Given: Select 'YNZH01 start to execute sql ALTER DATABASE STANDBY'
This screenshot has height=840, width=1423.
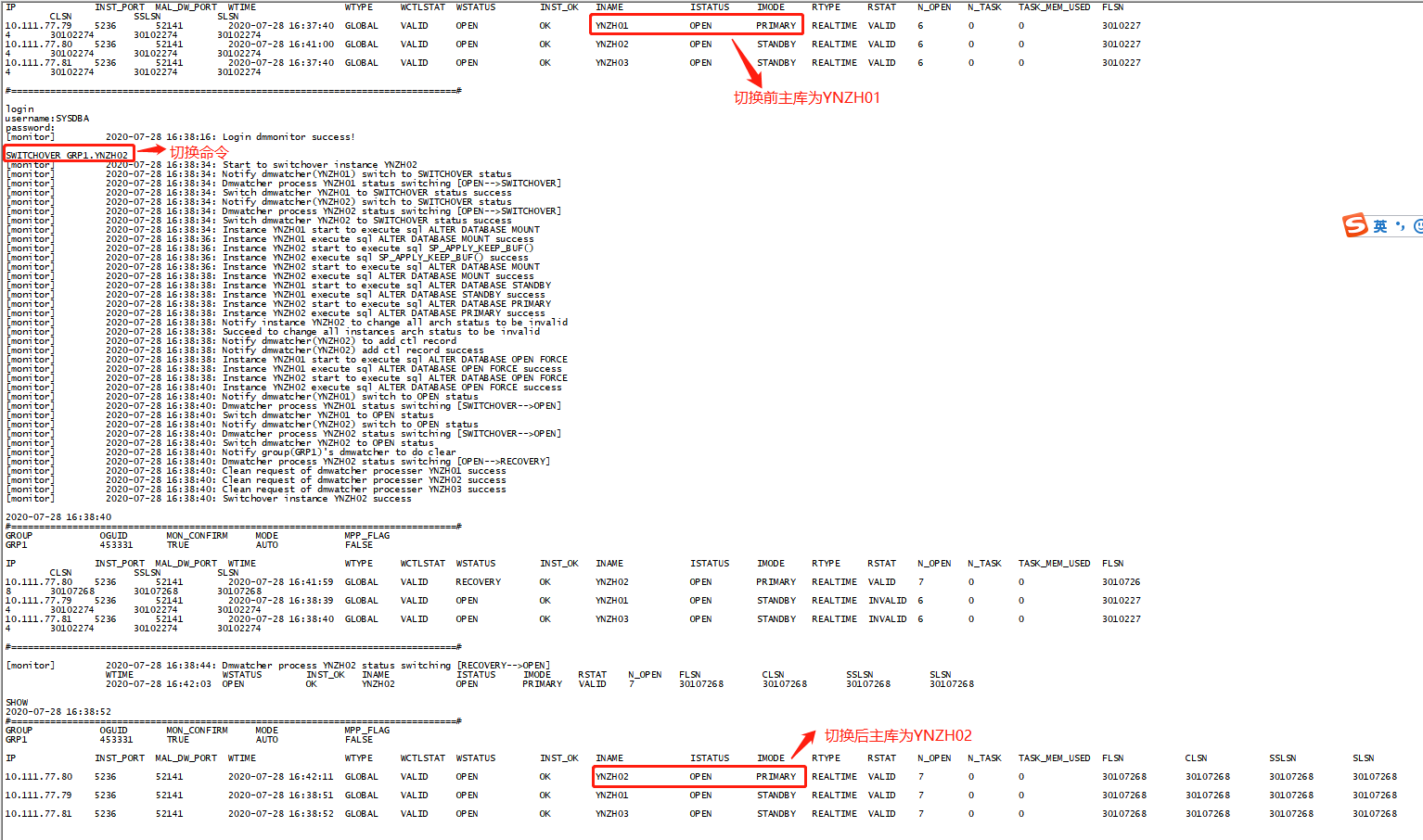Looking at the screenshot, I should [x=387, y=286].
